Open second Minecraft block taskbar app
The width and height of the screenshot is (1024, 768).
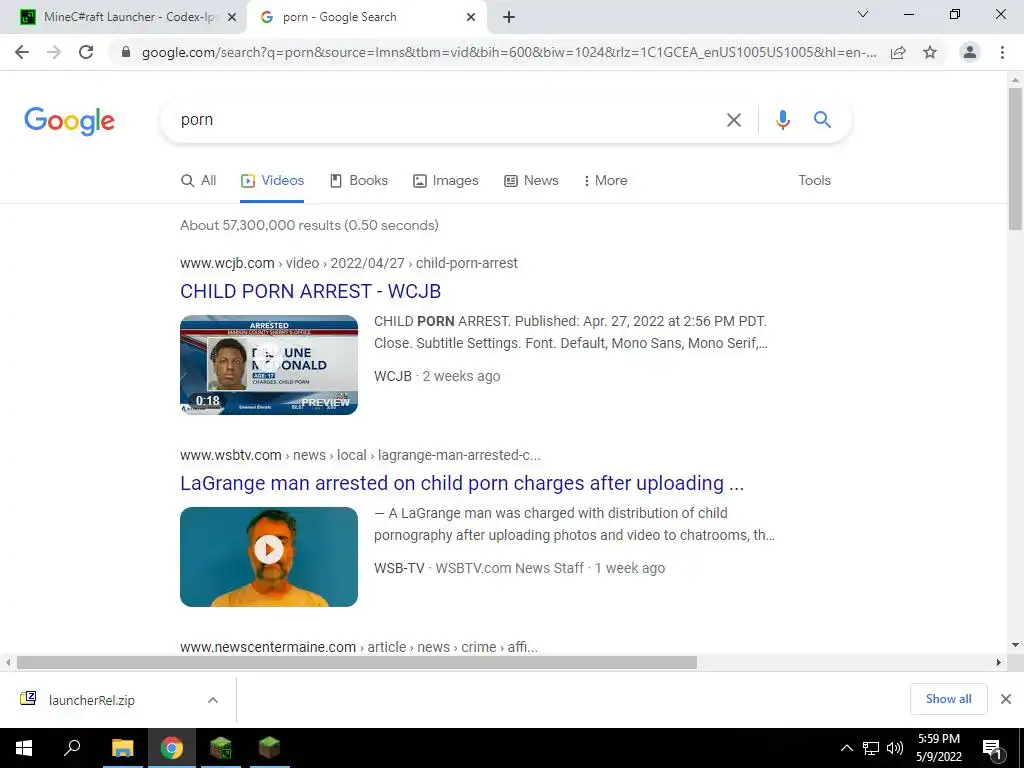click(269, 748)
